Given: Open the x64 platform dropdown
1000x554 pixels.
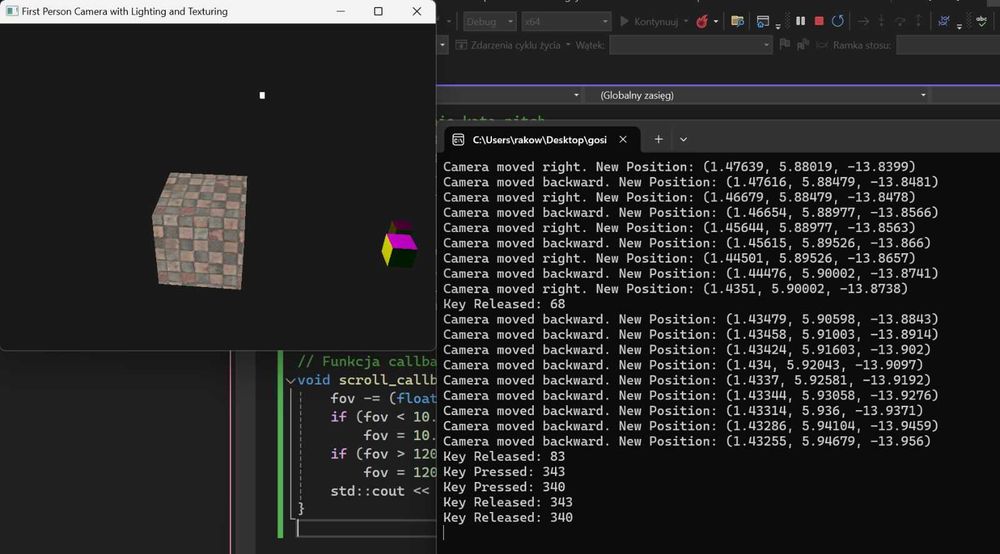Looking at the screenshot, I should (x=565, y=21).
